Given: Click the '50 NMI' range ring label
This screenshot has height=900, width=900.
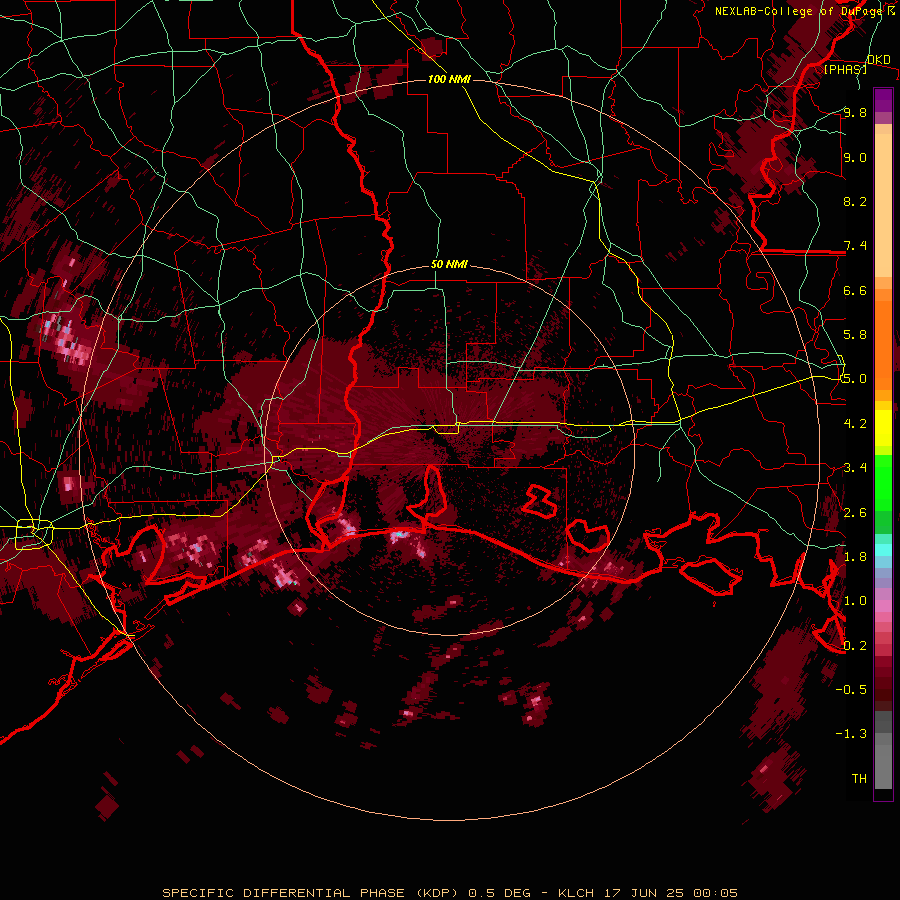Looking at the screenshot, I should 449,265.
